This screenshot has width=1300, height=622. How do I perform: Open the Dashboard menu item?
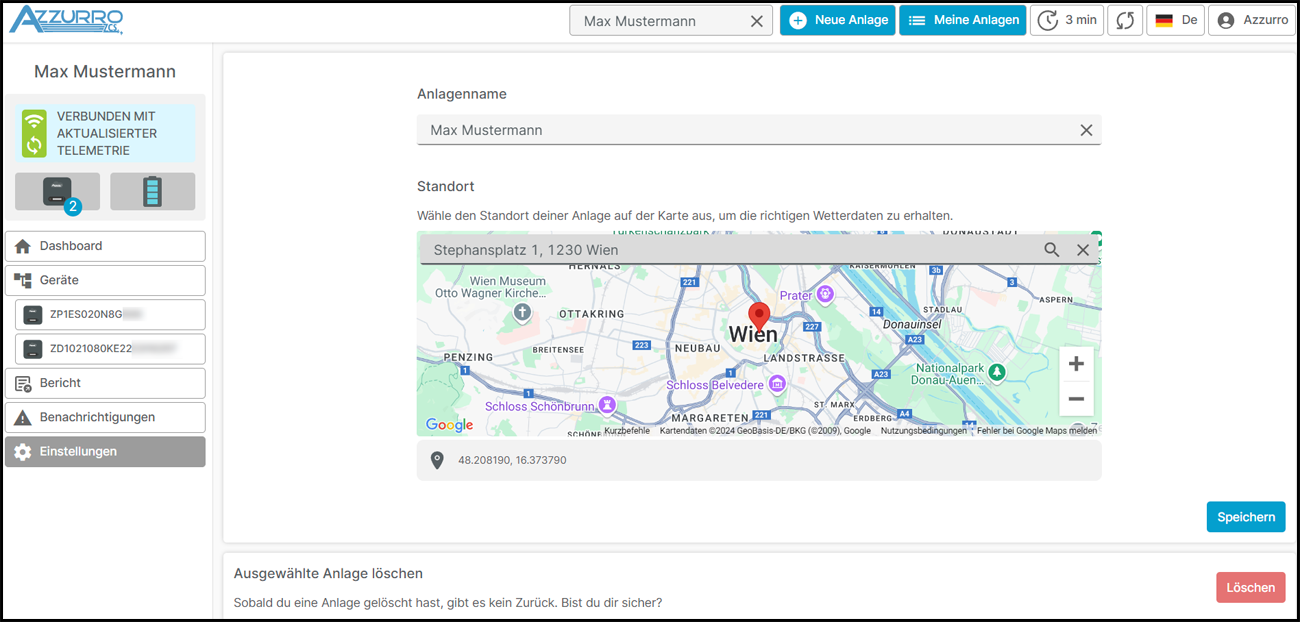105,246
